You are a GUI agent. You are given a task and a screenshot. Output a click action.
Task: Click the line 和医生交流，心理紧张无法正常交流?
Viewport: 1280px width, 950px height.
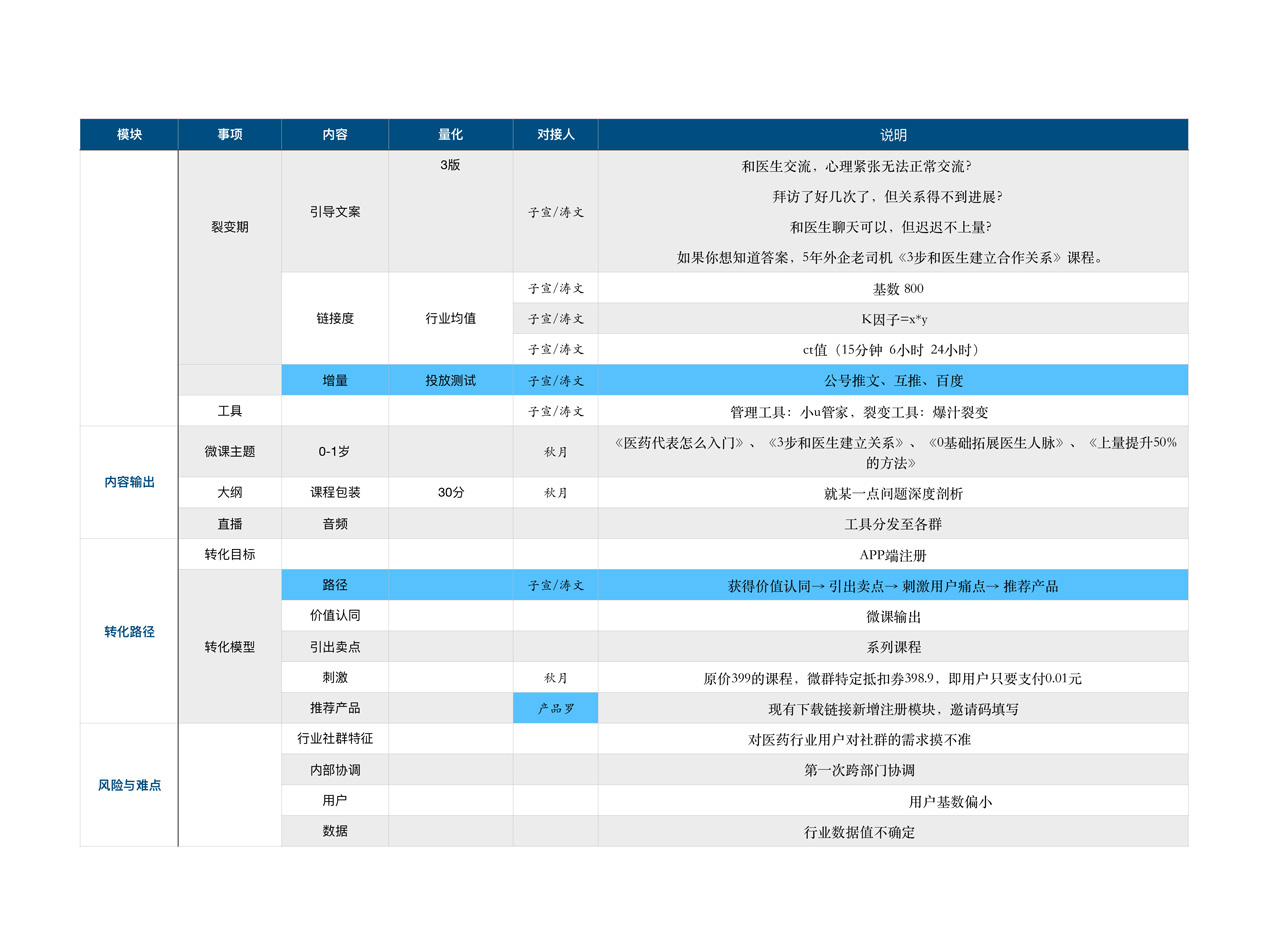pos(857,166)
